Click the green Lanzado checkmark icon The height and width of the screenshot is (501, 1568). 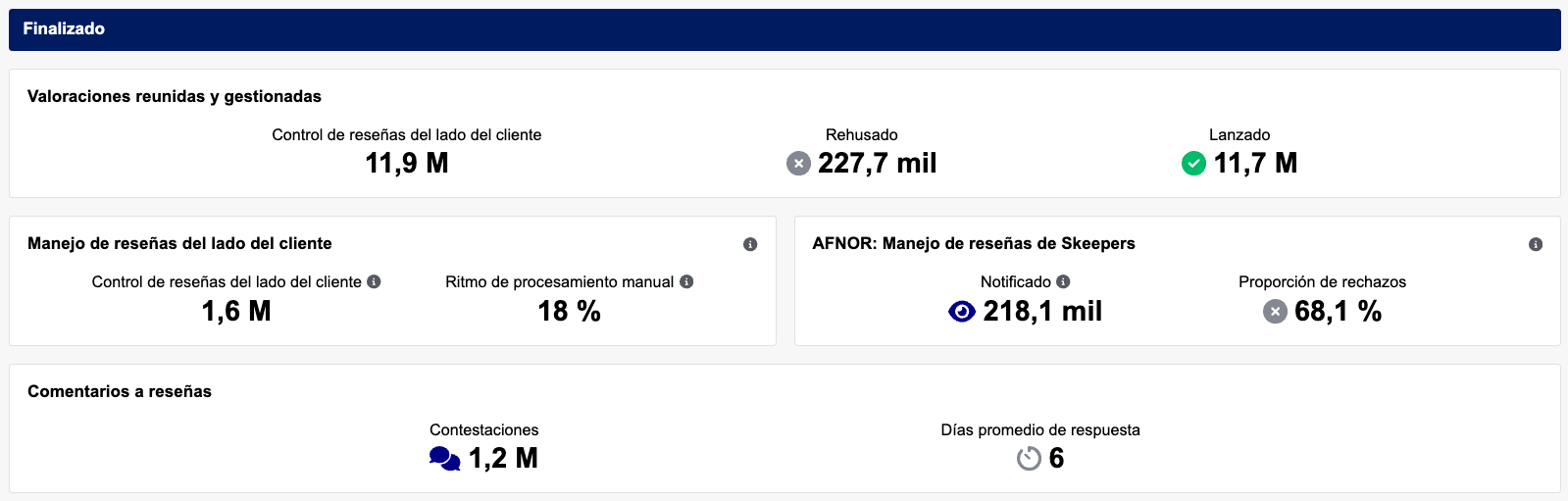pyautogui.click(x=1193, y=164)
